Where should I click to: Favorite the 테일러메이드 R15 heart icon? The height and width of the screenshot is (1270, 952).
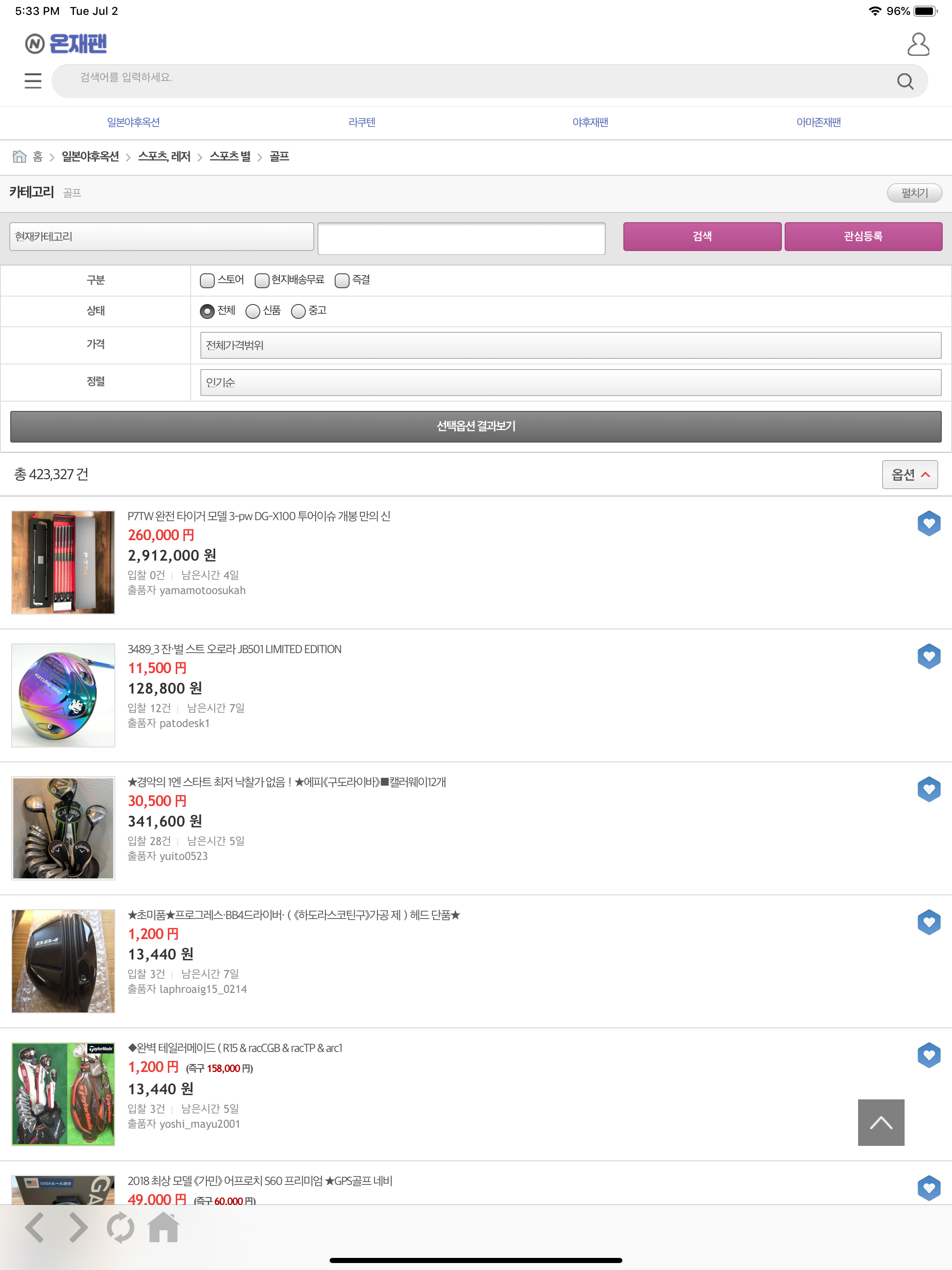(928, 1055)
